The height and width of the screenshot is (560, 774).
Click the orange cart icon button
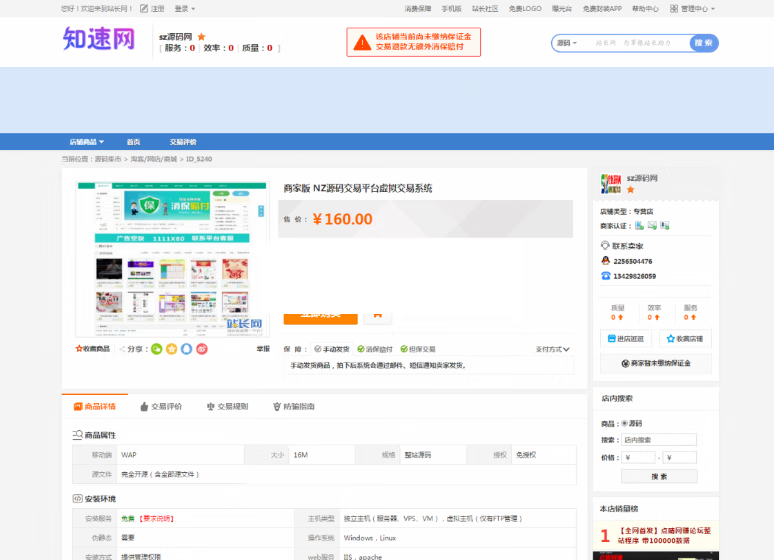[x=377, y=314]
